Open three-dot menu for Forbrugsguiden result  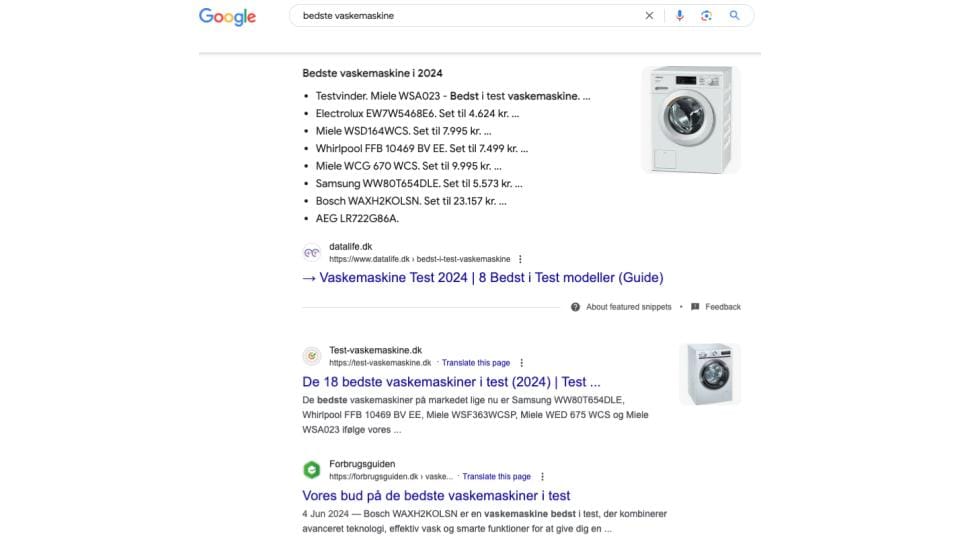pos(542,476)
